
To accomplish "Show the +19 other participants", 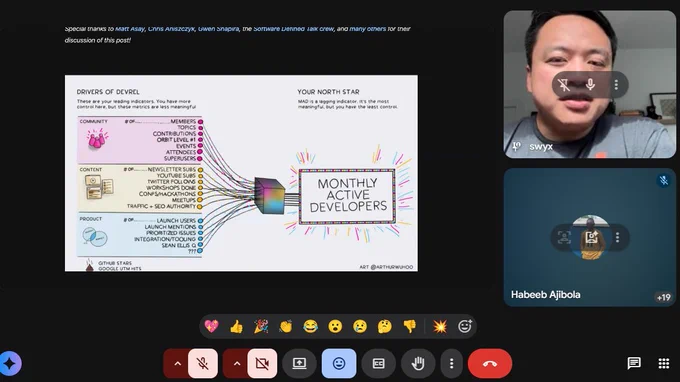I will tap(663, 297).
